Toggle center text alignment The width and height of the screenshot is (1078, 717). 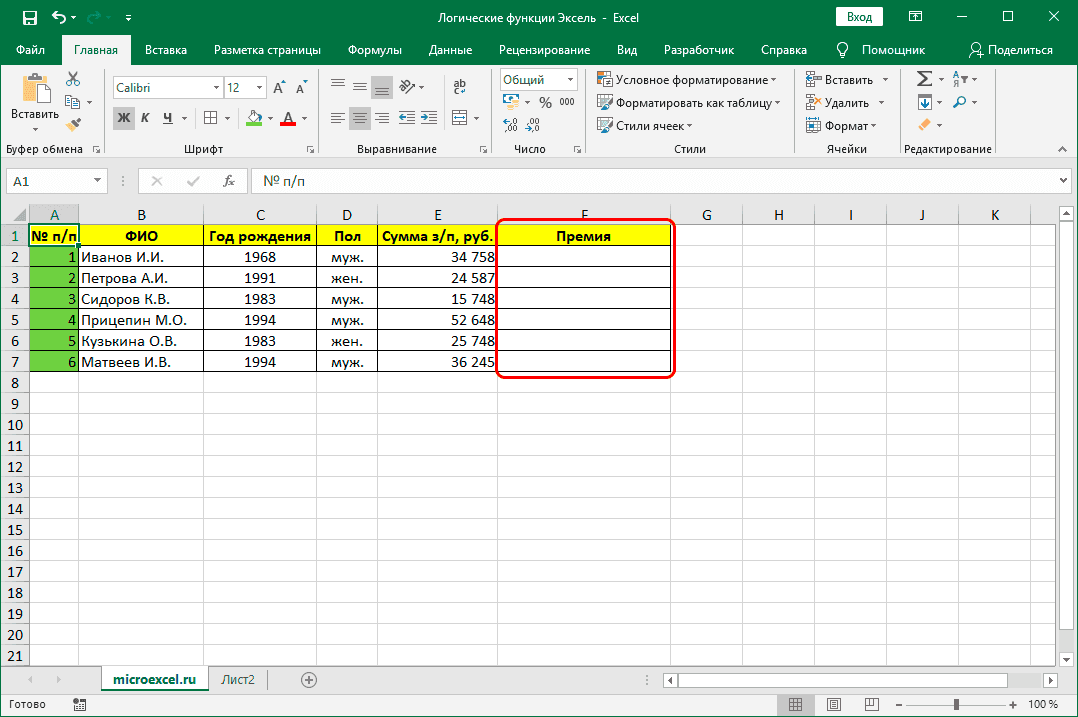[359, 117]
